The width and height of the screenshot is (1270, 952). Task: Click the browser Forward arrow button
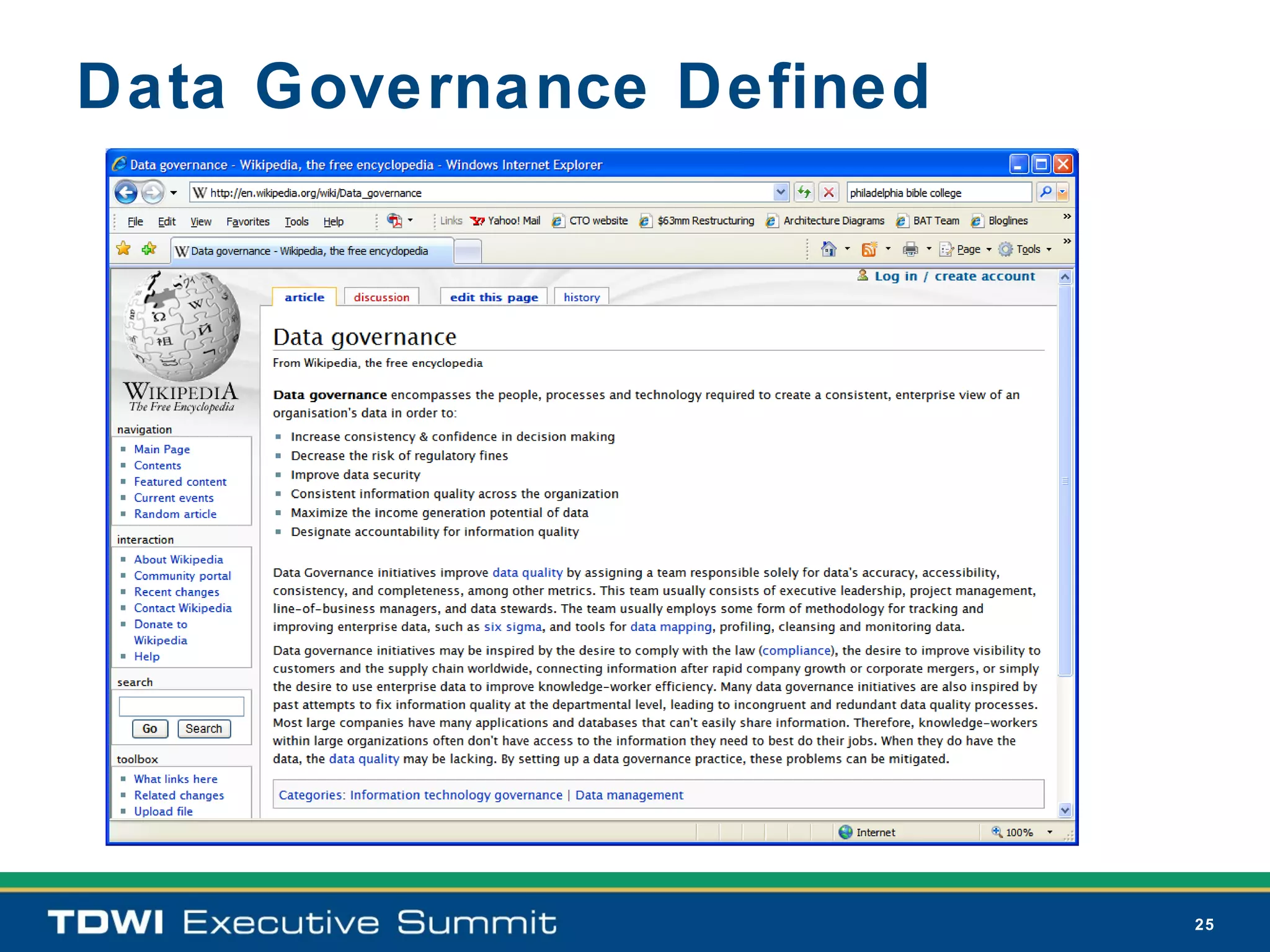tap(153, 193)
